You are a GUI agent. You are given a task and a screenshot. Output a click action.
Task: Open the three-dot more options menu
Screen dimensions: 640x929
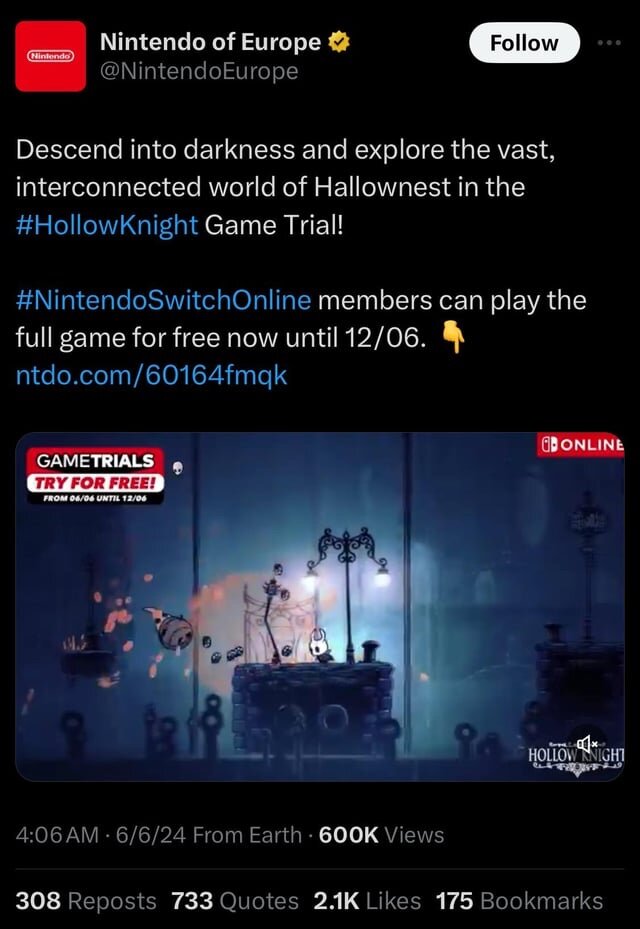pyautogui.click(x=609, y=43)
